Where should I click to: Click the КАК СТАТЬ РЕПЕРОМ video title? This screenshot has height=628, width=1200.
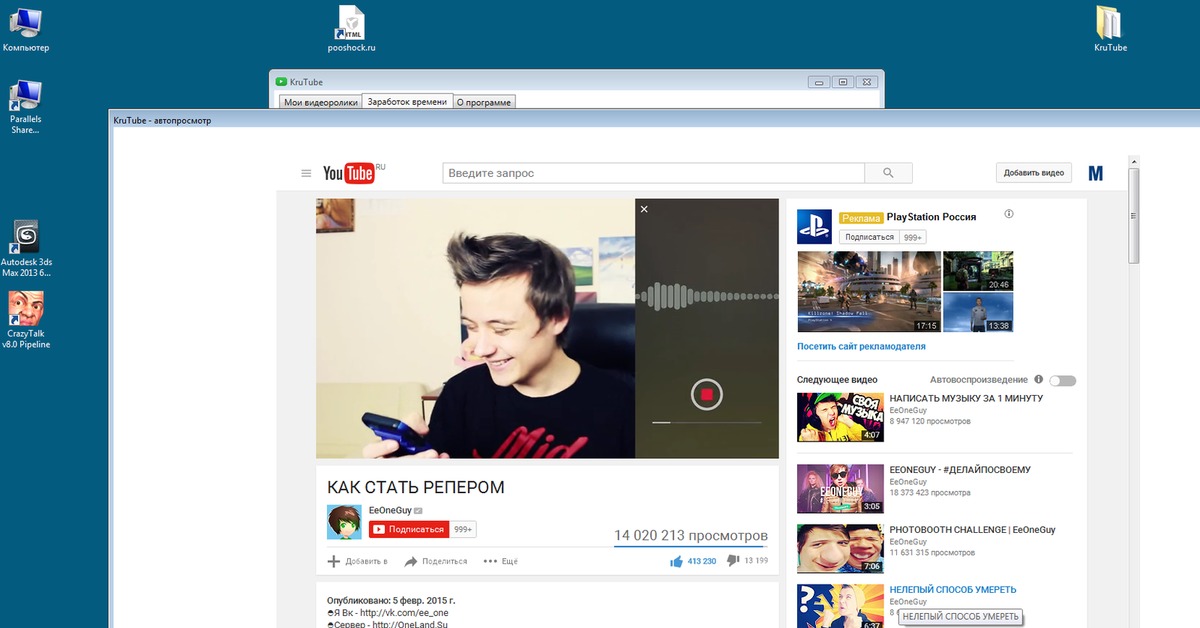(x=416, y=487)
